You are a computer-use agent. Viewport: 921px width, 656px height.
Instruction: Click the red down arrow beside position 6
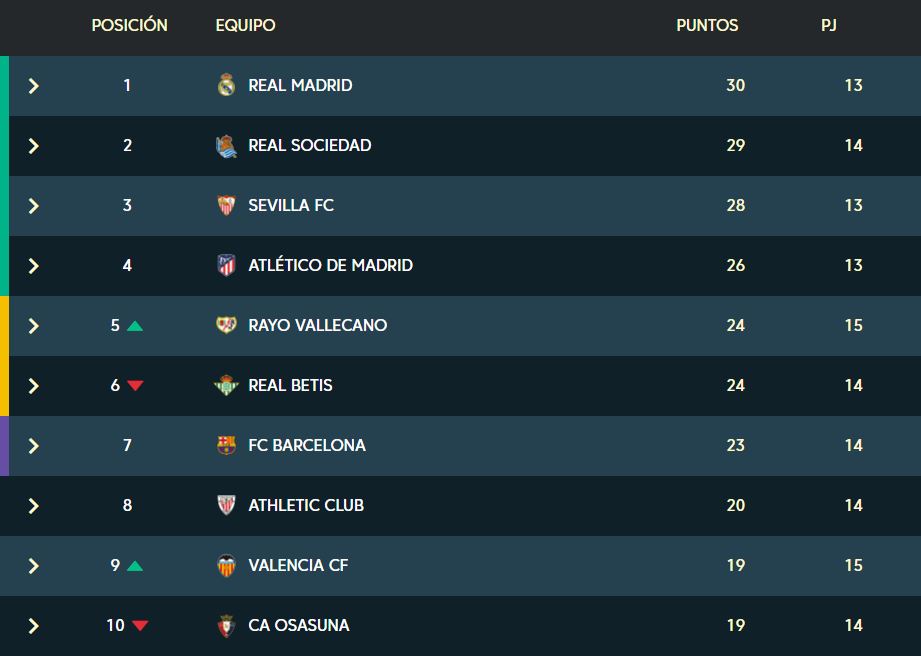pos(135,385)
